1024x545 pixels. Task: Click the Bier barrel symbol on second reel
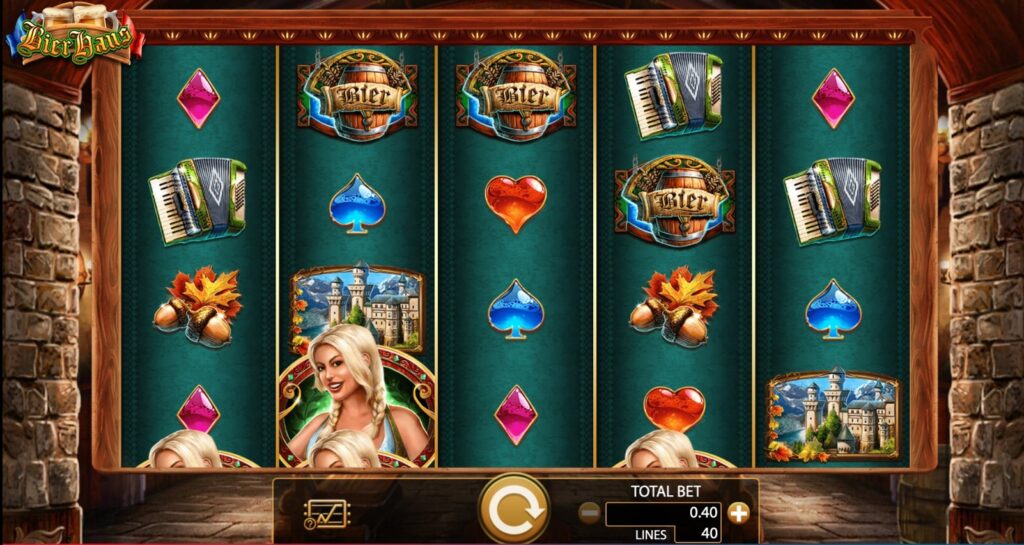[357, 95]
